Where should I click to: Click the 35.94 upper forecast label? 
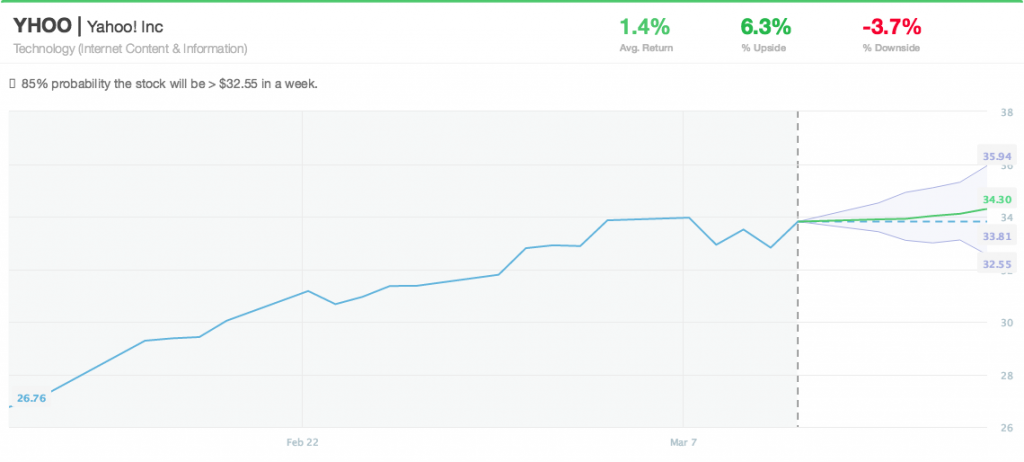click(x=997, y=156)
